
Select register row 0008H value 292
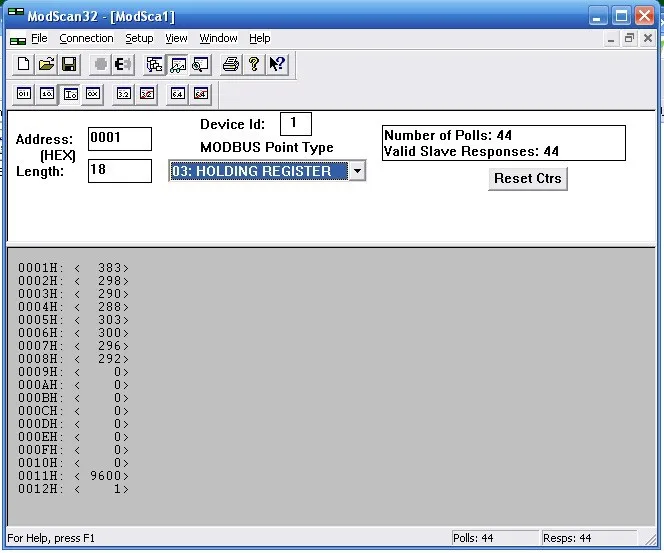73,359
